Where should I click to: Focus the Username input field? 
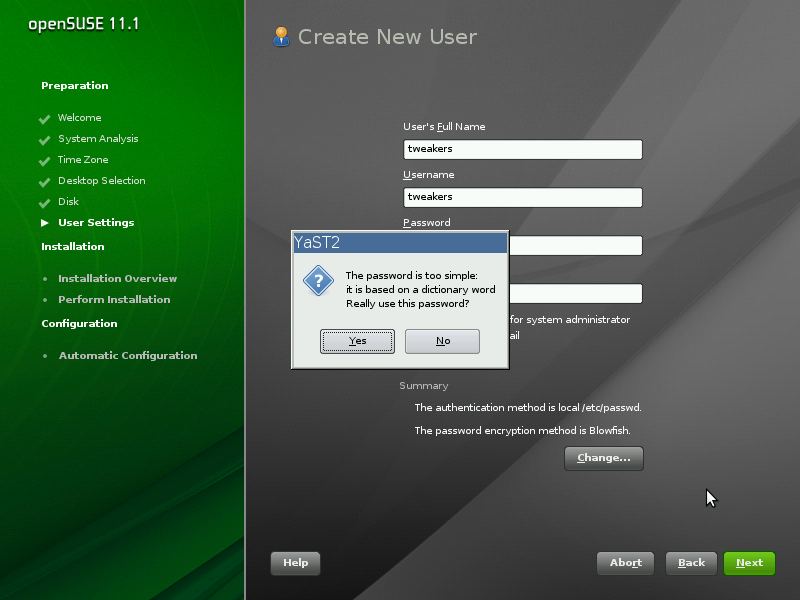[522, 197]
